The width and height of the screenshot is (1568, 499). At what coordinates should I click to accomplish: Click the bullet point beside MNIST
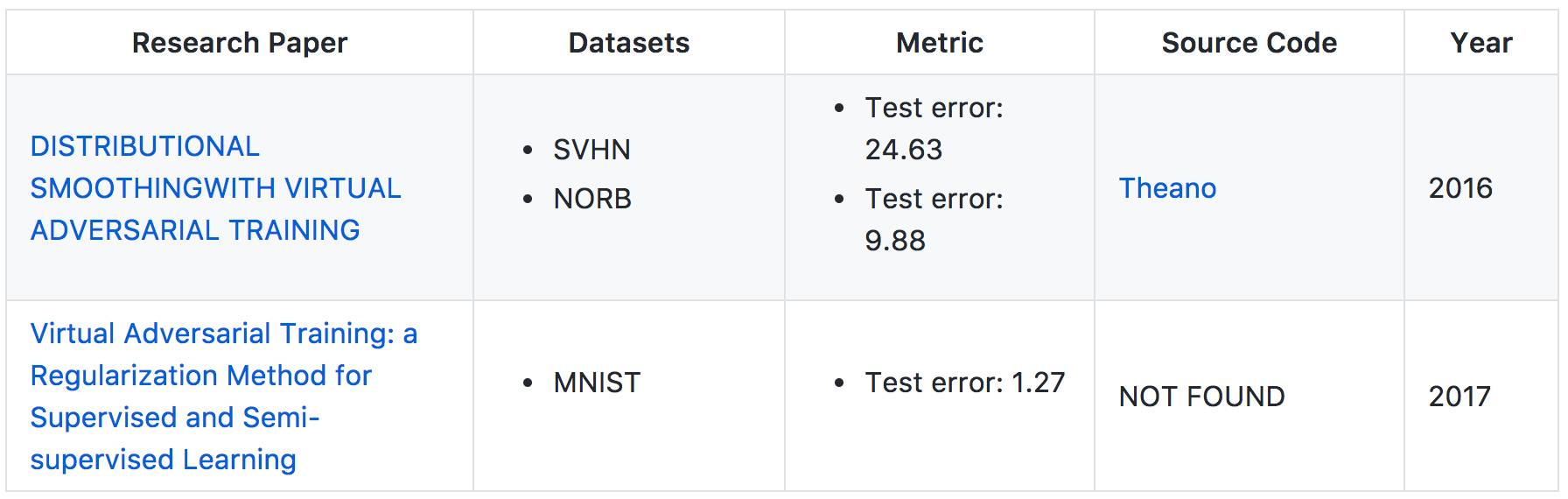528,383
